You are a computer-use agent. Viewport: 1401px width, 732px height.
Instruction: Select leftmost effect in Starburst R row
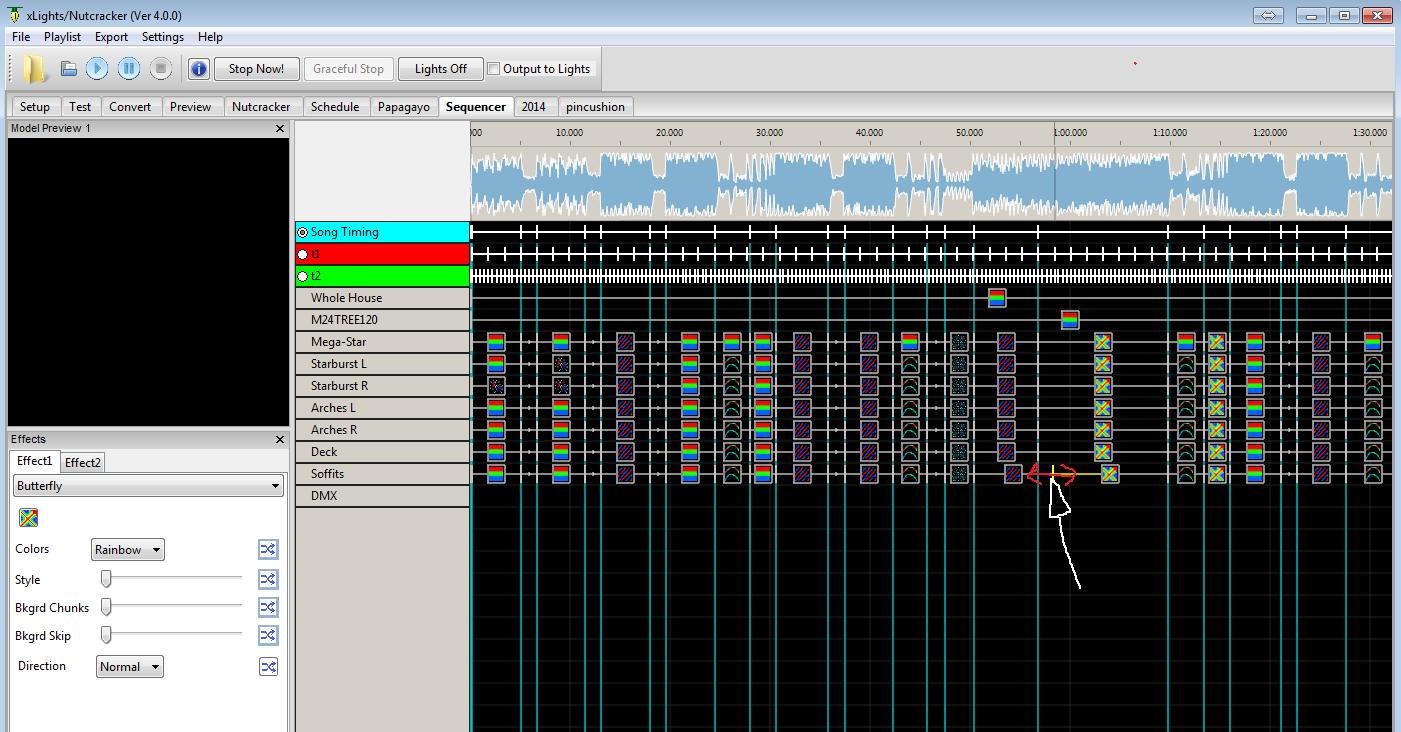click(496, 386)
